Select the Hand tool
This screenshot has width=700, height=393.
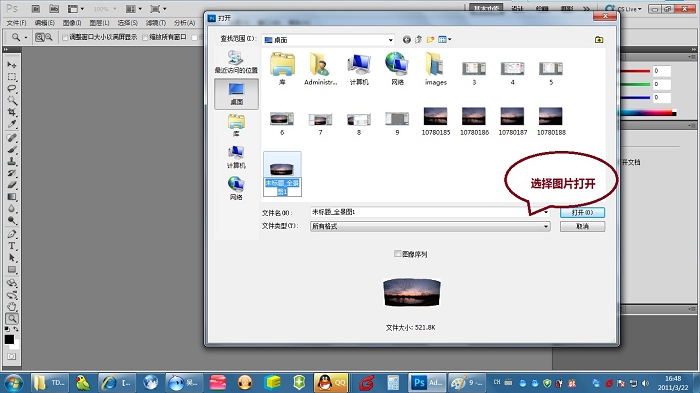[12, 307]
